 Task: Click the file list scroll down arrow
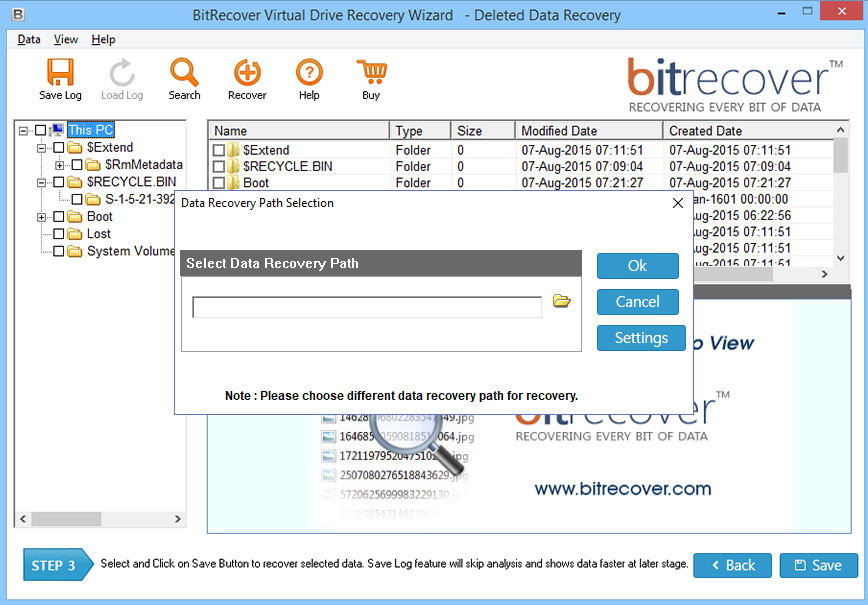point(840,258)
